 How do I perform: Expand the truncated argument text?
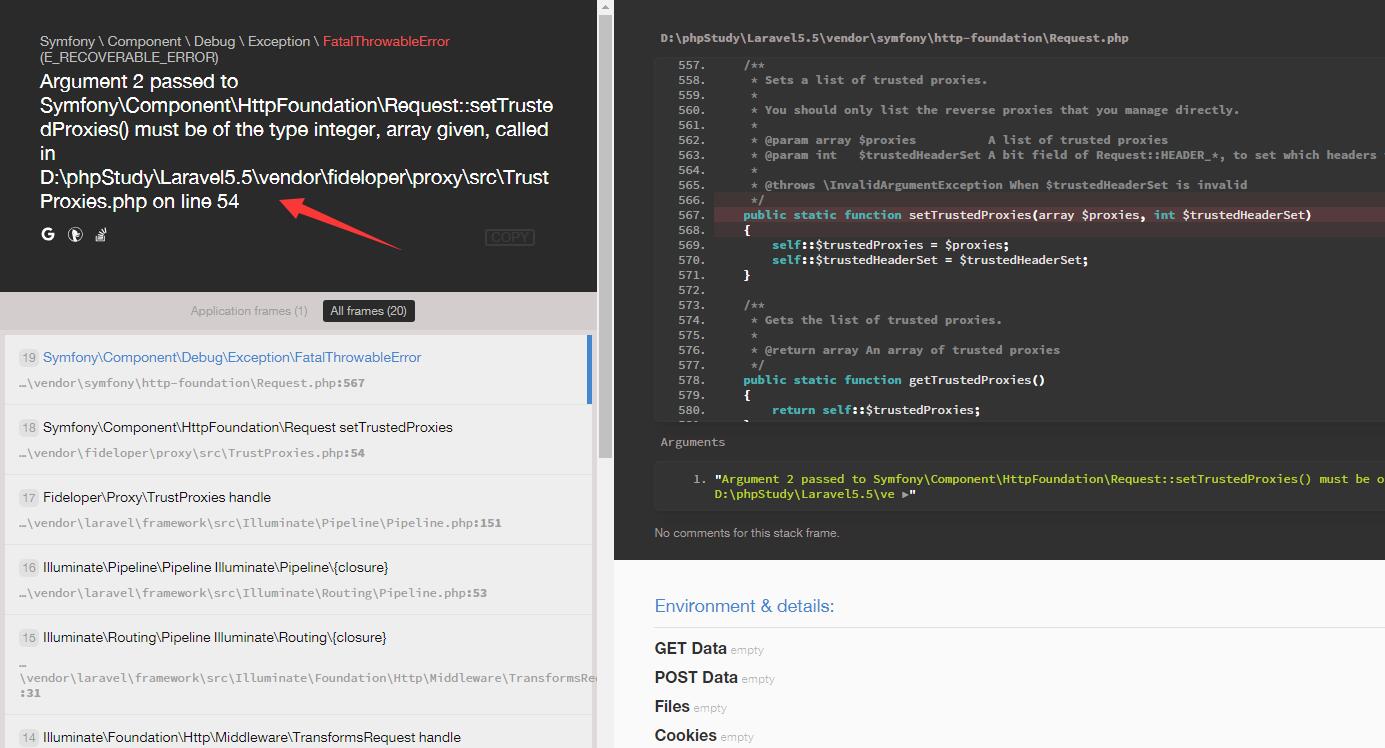pyautogui.click(x=907, y=493)
